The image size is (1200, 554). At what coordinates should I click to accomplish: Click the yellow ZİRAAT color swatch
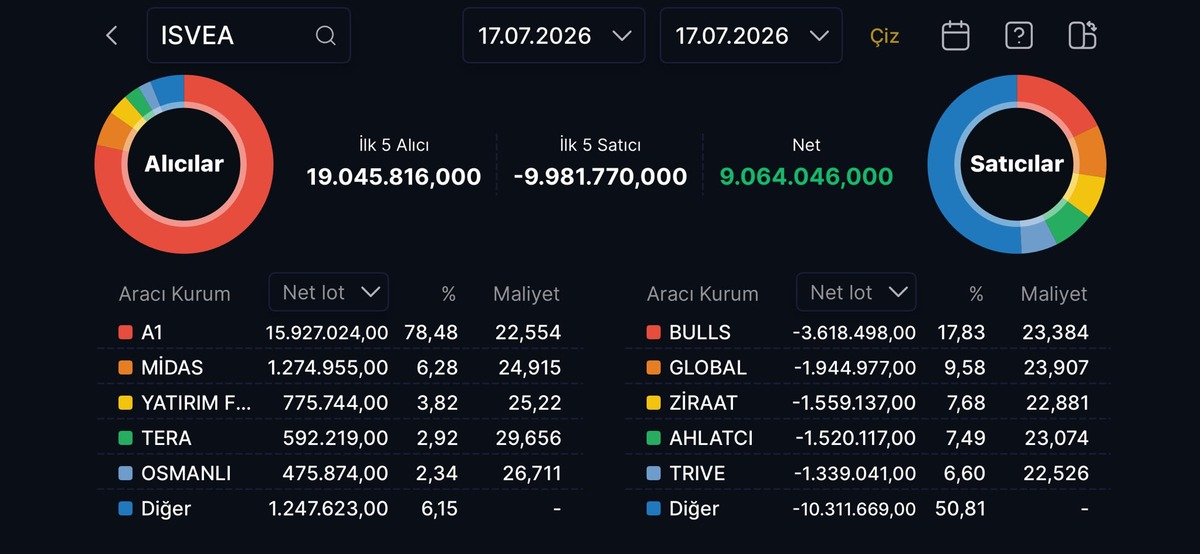653,403
